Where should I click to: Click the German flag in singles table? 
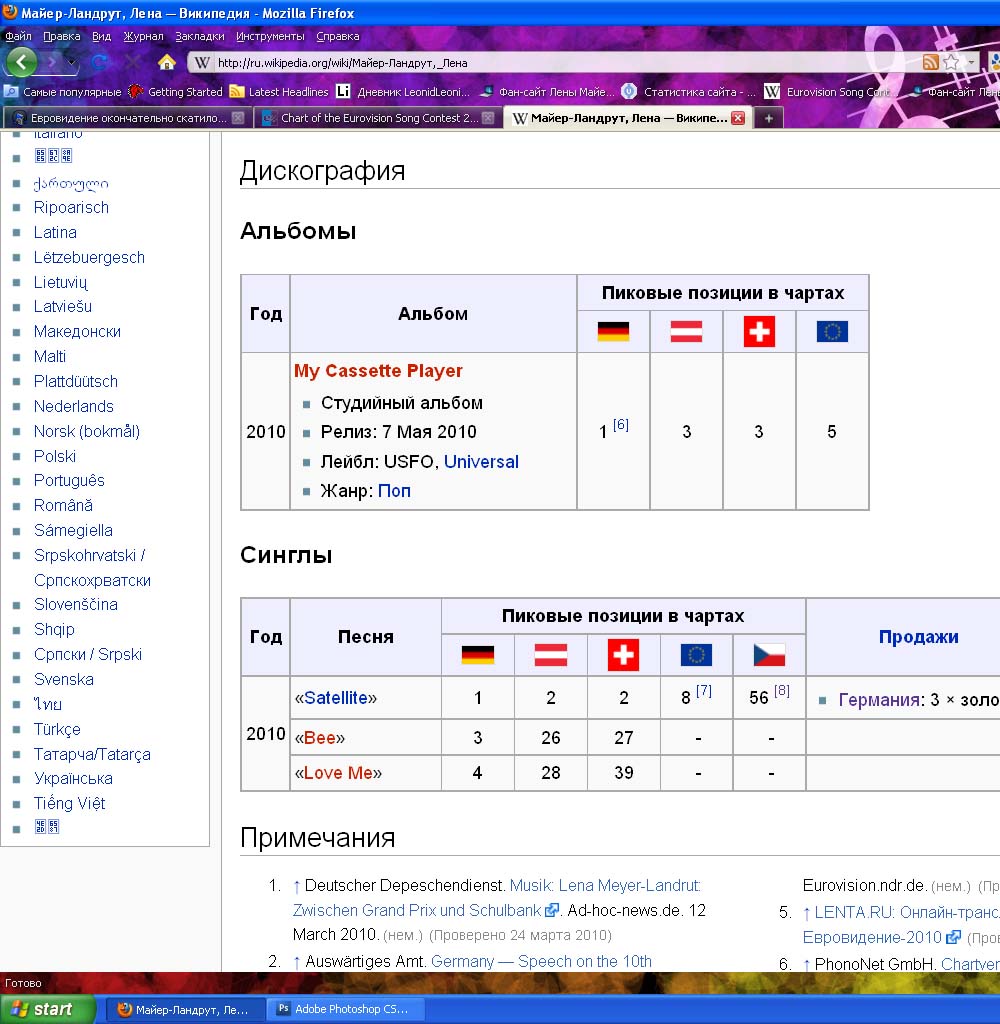[x=478, y=655]
